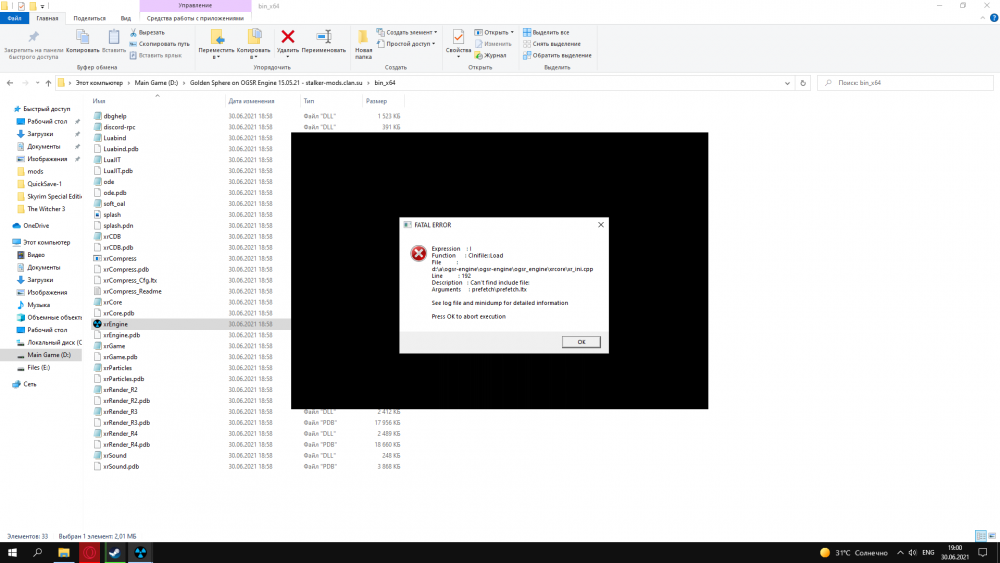Close the FATAL ERROR dialog with X
The height and width of the screenshot is (563, 1000).
point(601,225)
